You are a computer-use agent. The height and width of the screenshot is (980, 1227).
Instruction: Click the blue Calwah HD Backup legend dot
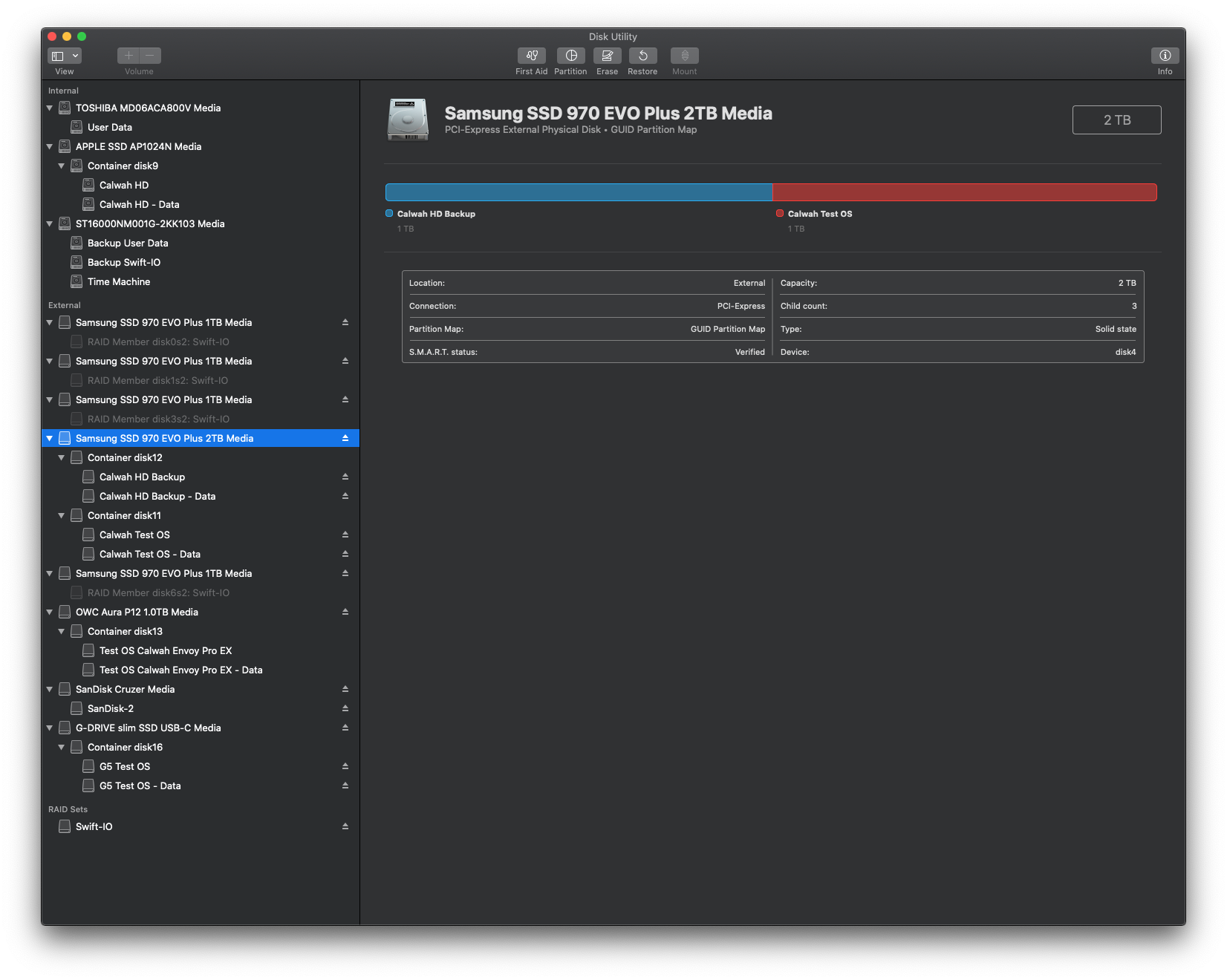(x=389, y=214)
